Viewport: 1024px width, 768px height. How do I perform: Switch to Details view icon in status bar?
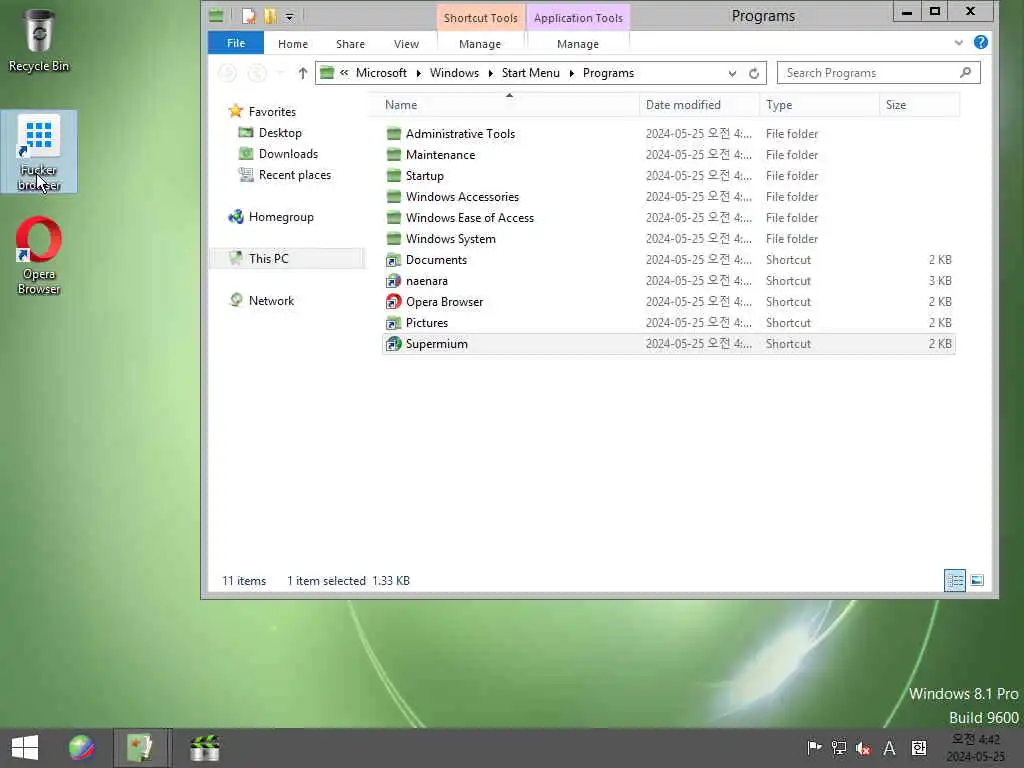pos(955,581)
